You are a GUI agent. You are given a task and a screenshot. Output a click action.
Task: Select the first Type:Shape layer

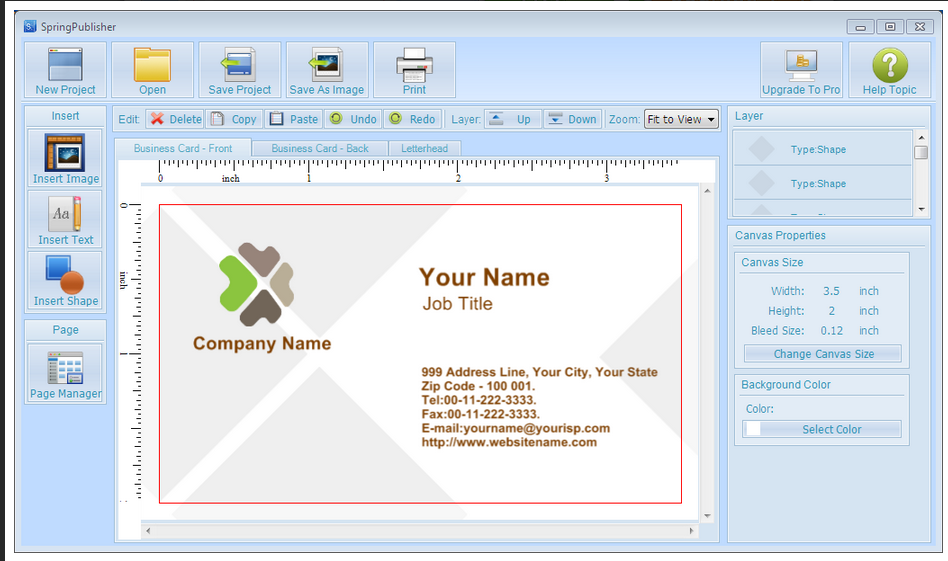pyautogui.click(x=822, y=149)
